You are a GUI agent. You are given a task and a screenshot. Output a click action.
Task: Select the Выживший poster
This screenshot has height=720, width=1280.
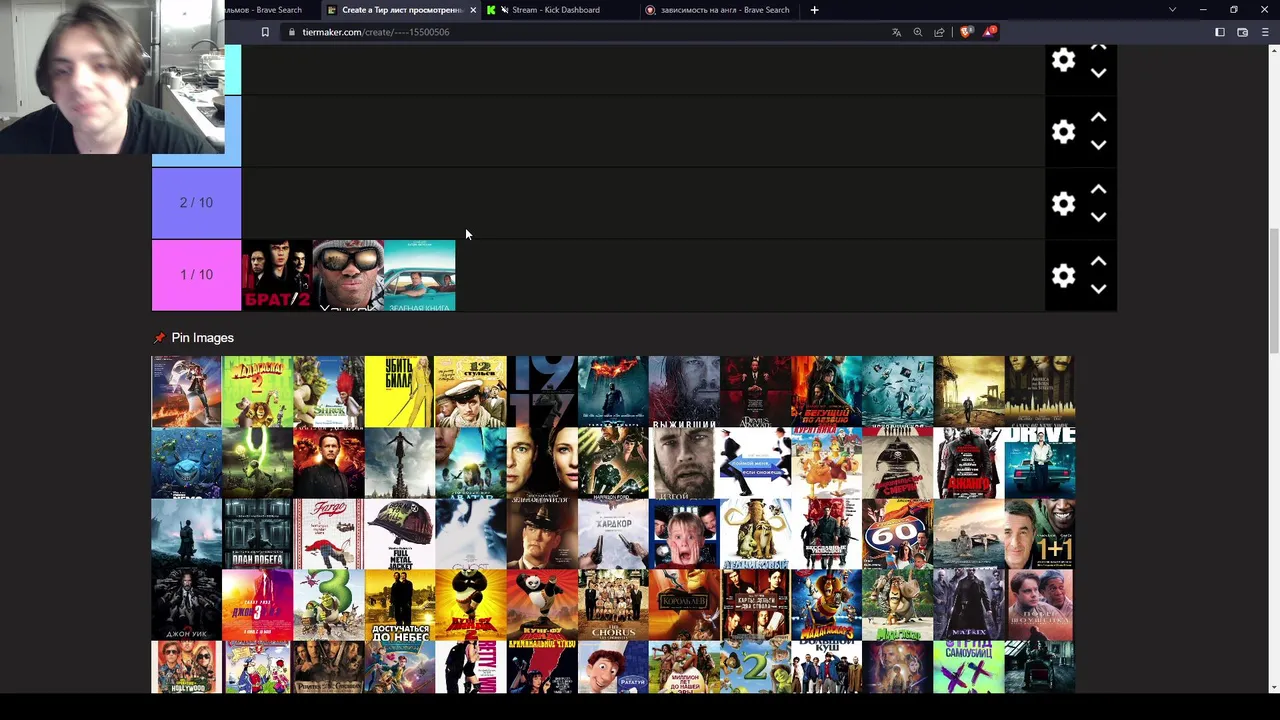click(684, 392)
